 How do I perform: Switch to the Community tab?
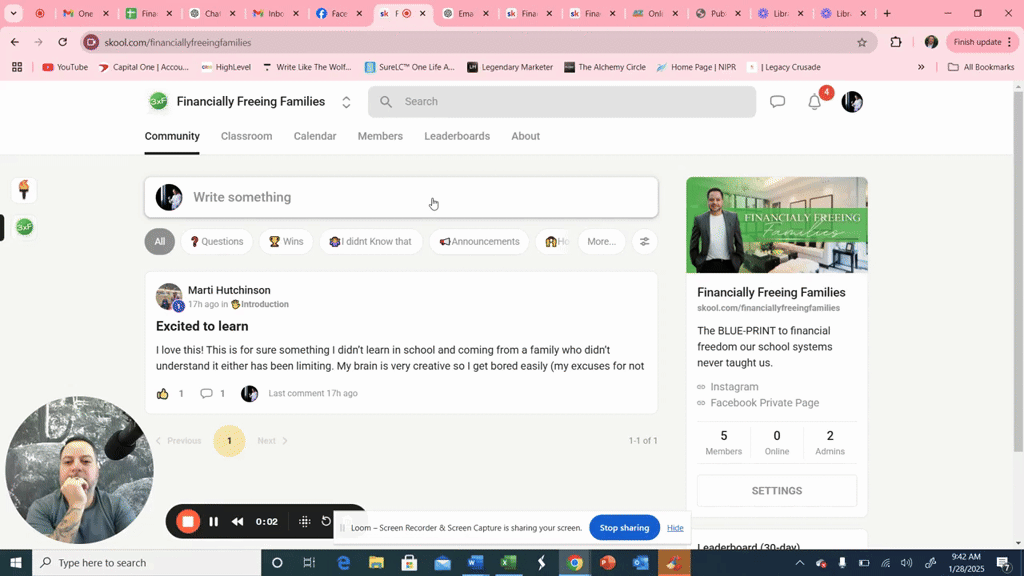172,136
